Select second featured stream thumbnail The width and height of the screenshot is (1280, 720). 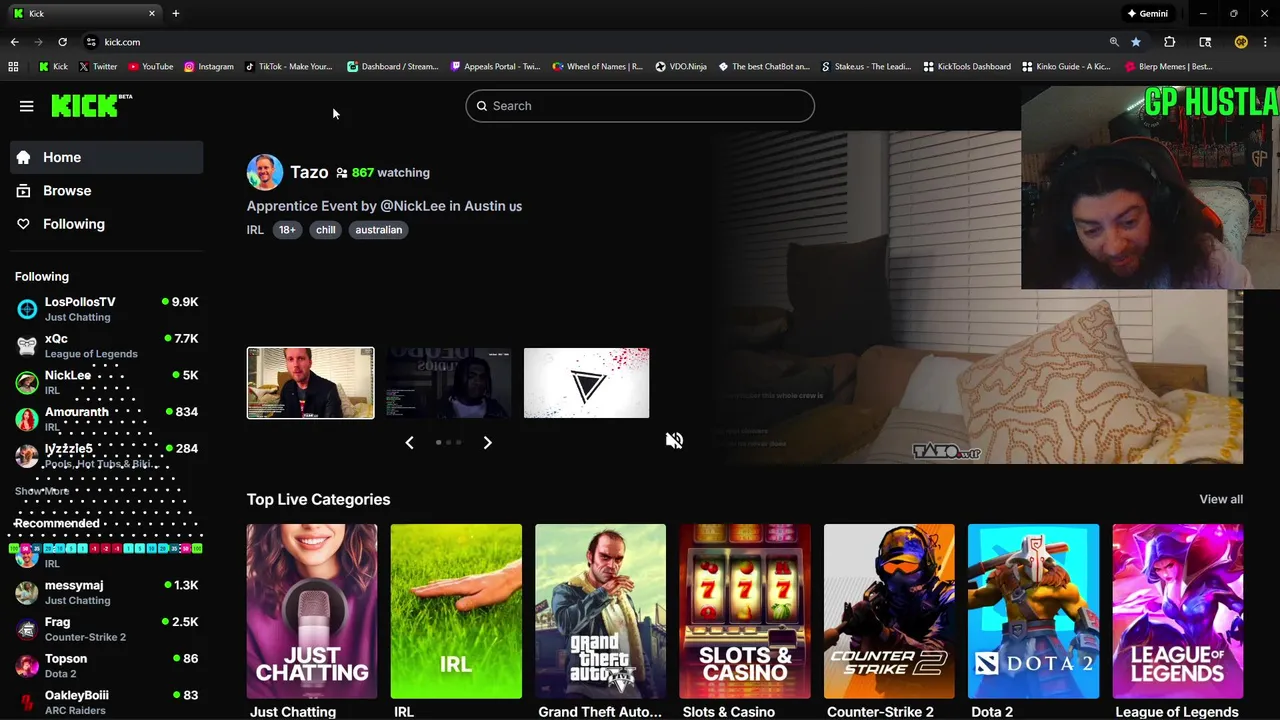pos(449,383)
